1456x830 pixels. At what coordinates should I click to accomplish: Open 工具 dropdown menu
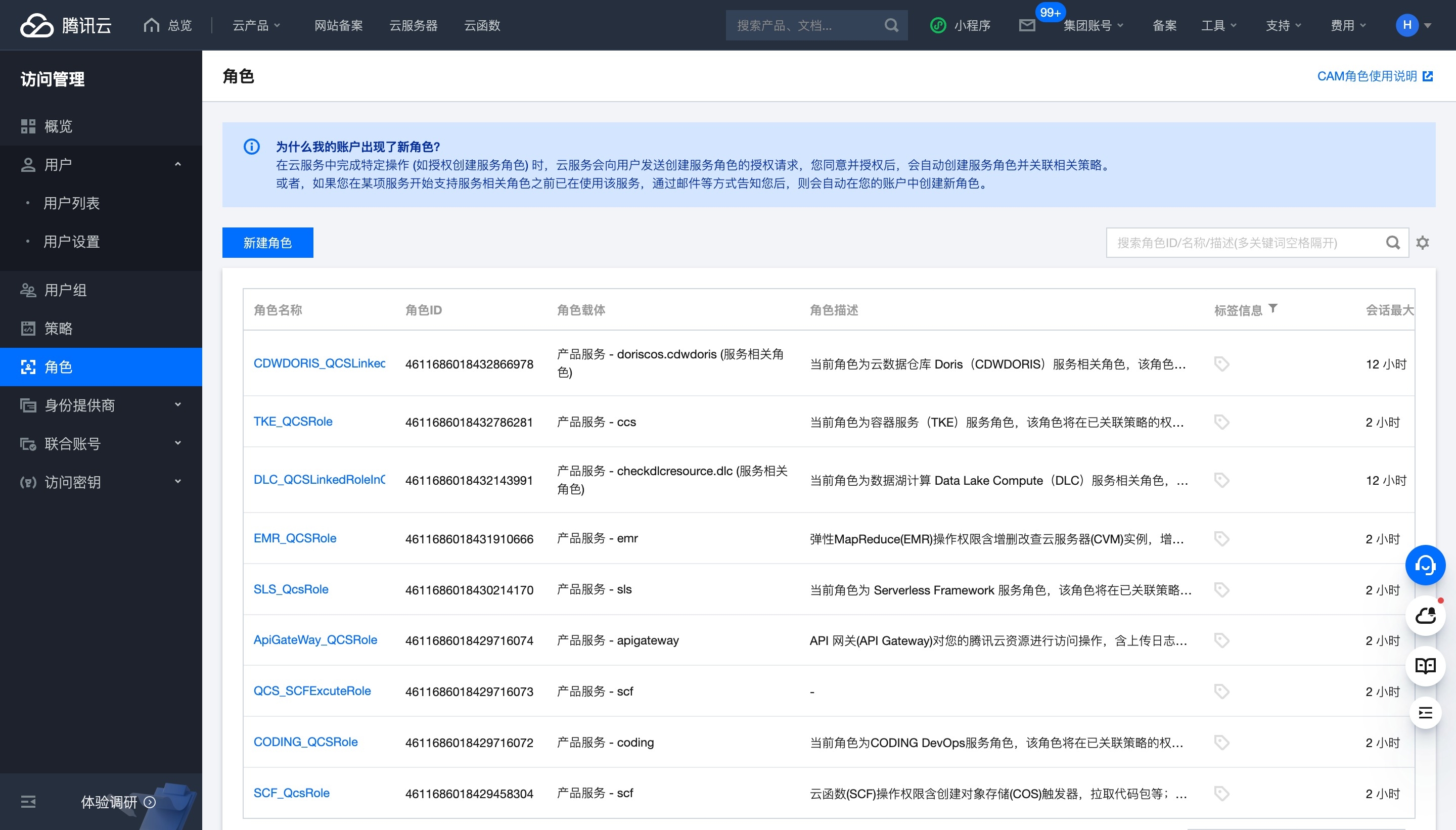pos(1219,25)
